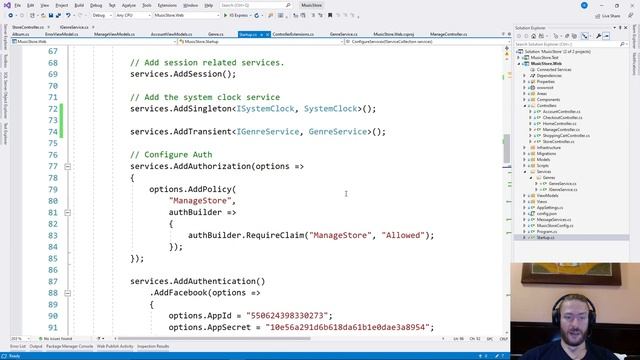Click the Preview Selected Items button in Solution Explorer
The width and height of the screenshot is (640, 360).
click(x=606, y=36)
